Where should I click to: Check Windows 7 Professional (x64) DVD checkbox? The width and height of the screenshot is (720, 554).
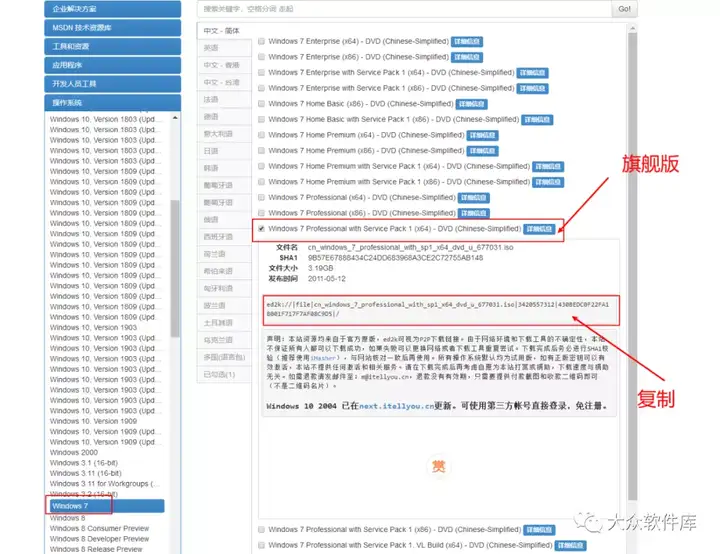pyautogui.click(x=261, y=198)
